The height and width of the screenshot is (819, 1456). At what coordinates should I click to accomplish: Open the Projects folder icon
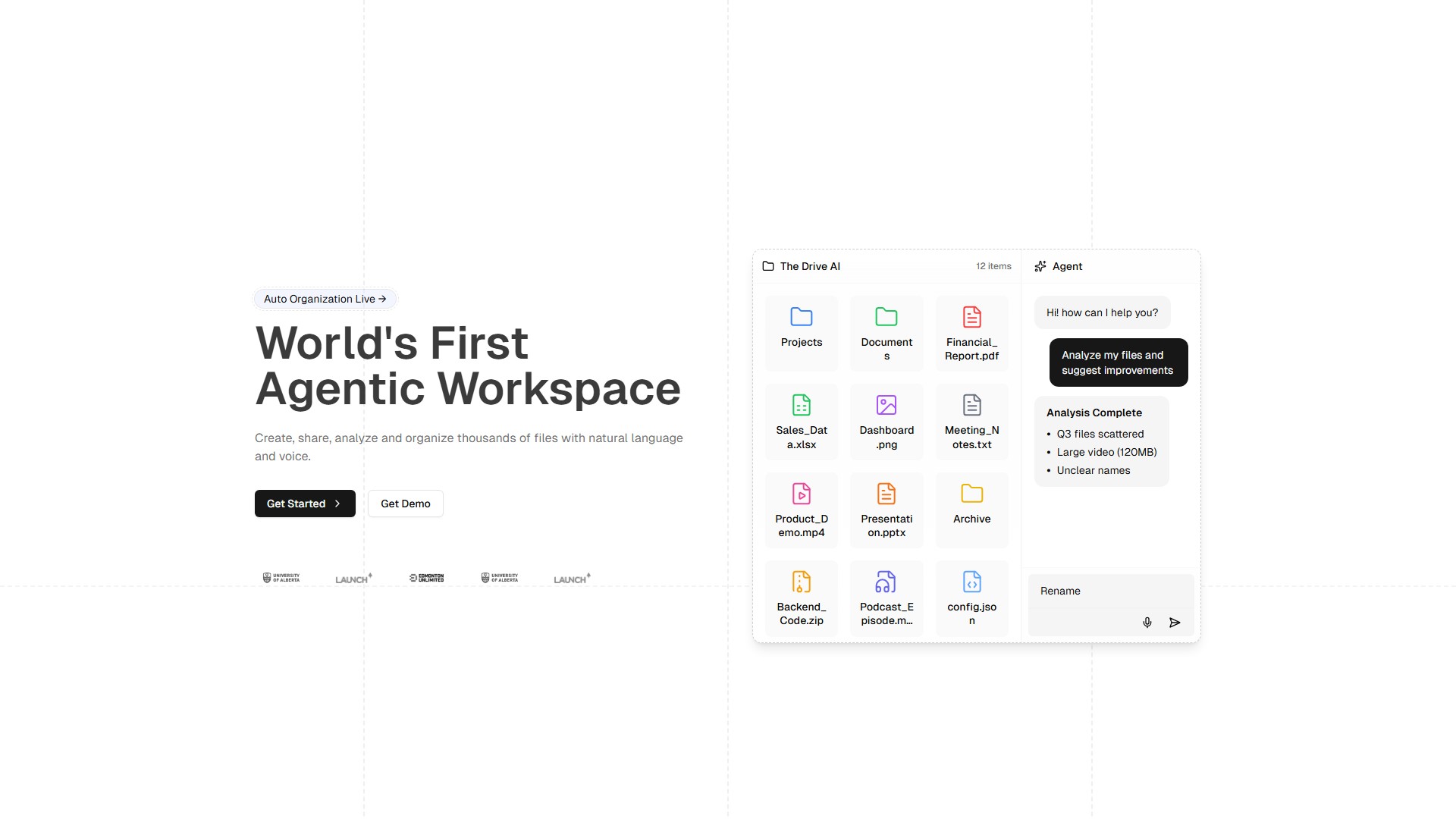point(802,317)
